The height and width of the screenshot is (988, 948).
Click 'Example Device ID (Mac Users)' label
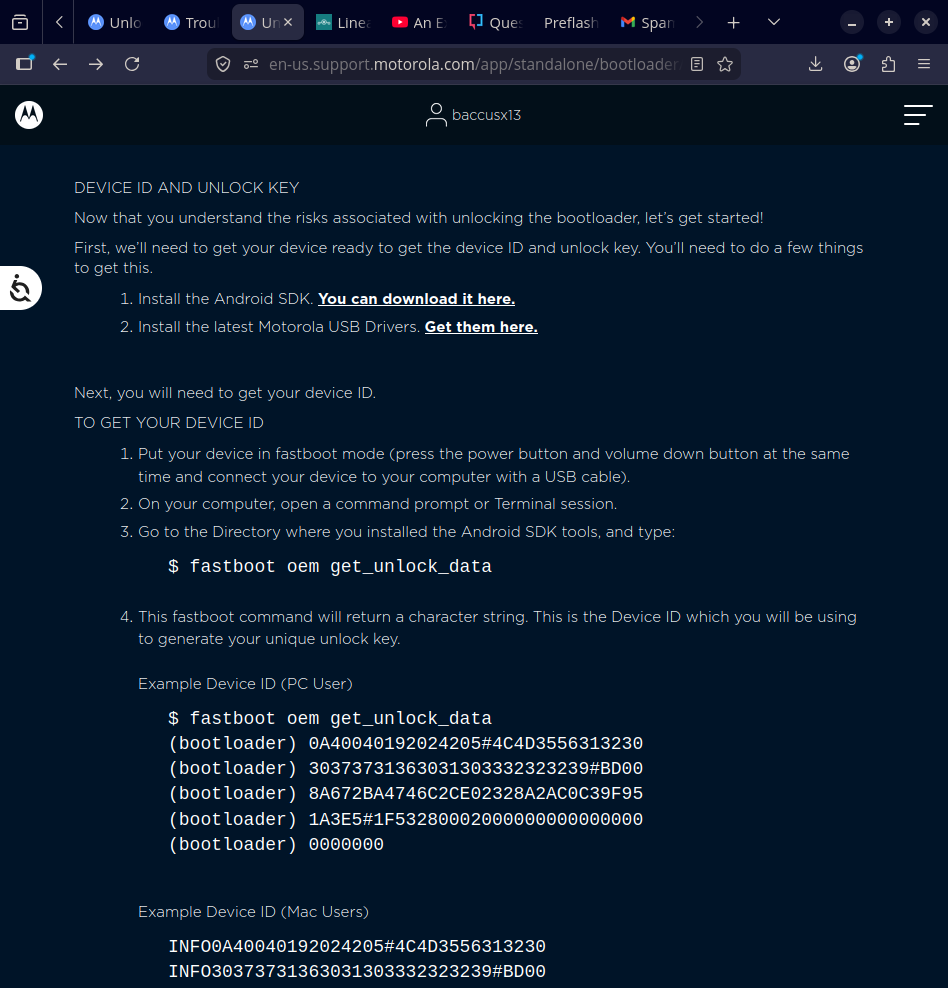tap(253, 912)
